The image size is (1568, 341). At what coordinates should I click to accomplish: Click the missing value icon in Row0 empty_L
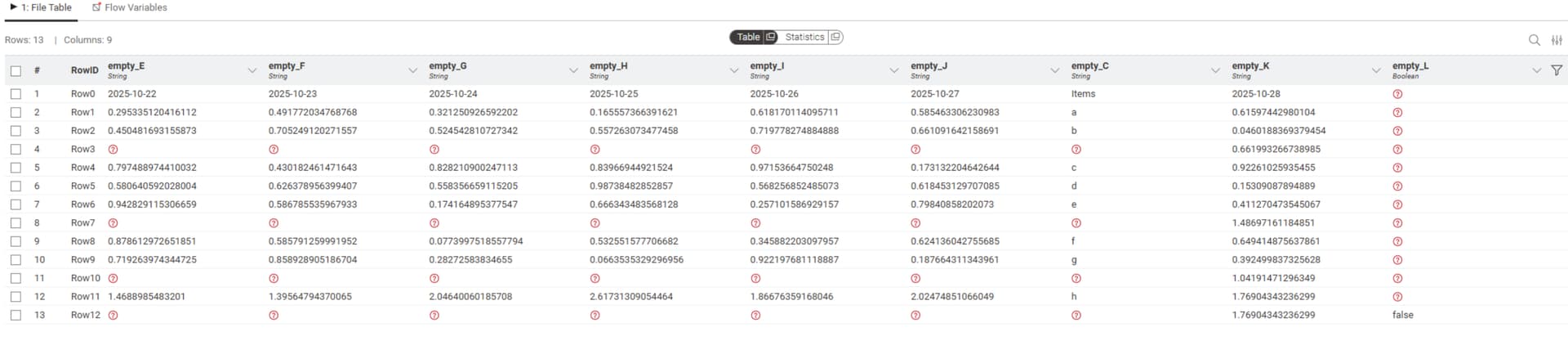[1397, 94]
